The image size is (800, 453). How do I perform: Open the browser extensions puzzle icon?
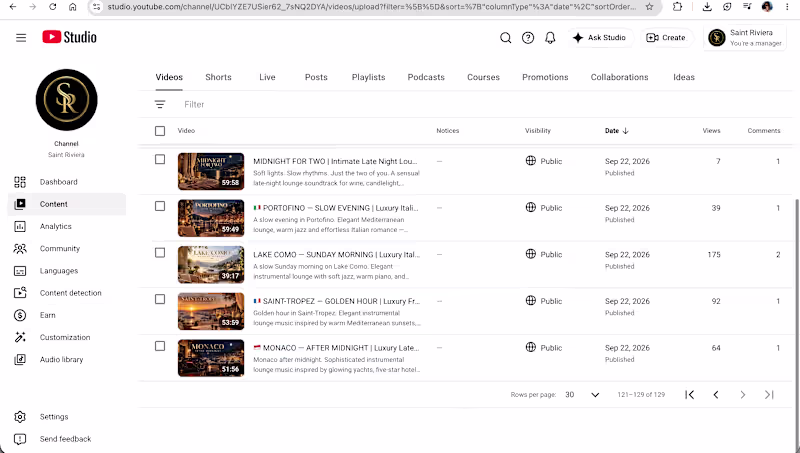pos(678,7)
